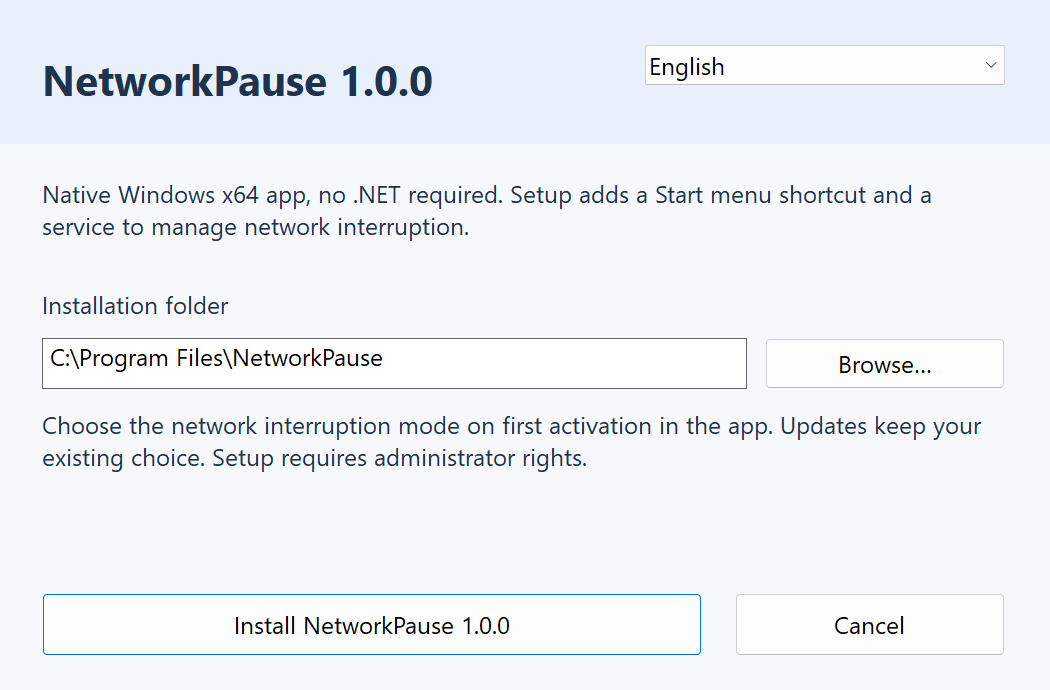1050x690 pixels.
Task: Click the service to manage network interruption line
Action: click(x=256, y=227)
